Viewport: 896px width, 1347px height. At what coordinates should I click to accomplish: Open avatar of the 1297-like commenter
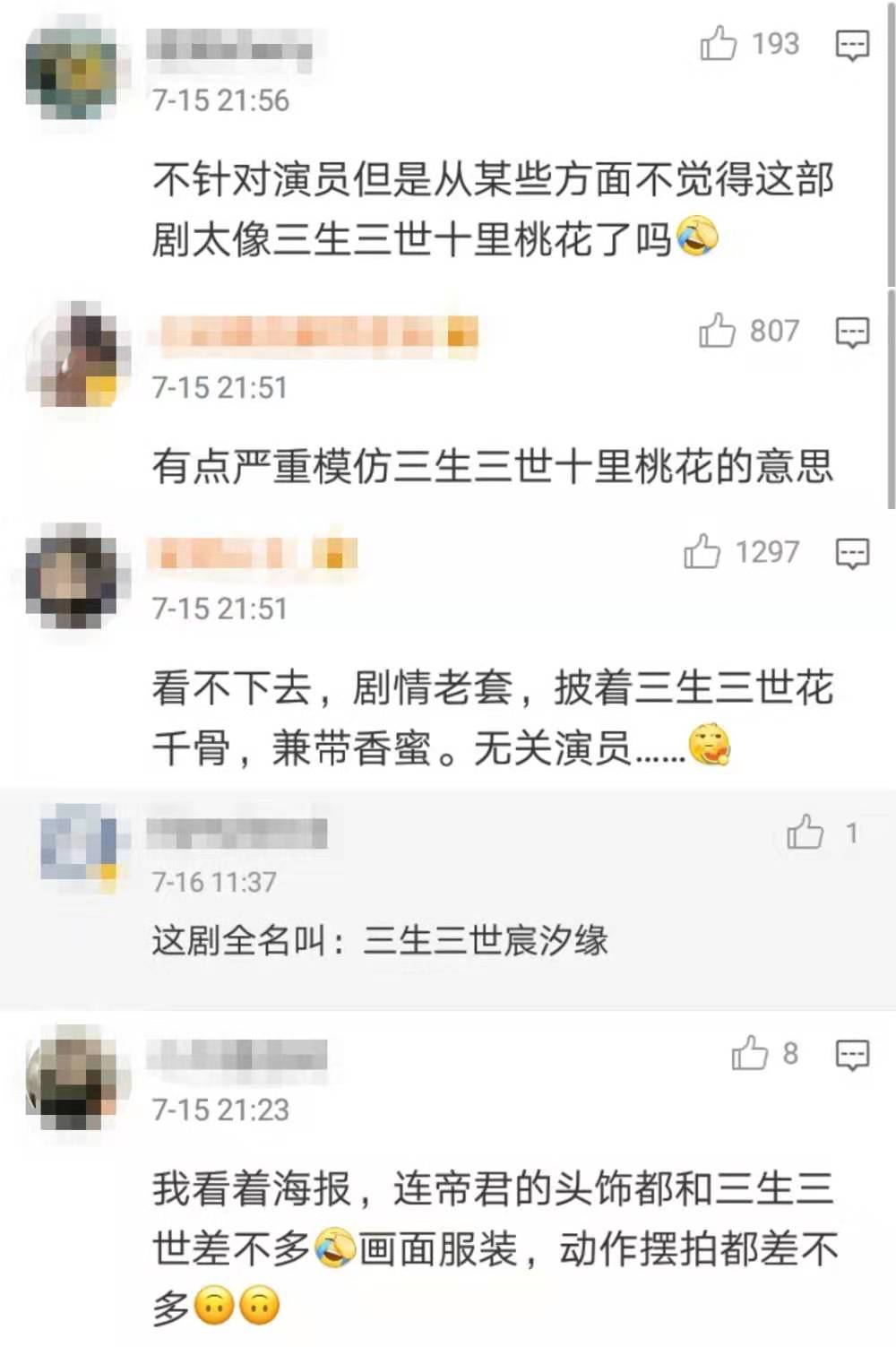(x=72, y=576)
